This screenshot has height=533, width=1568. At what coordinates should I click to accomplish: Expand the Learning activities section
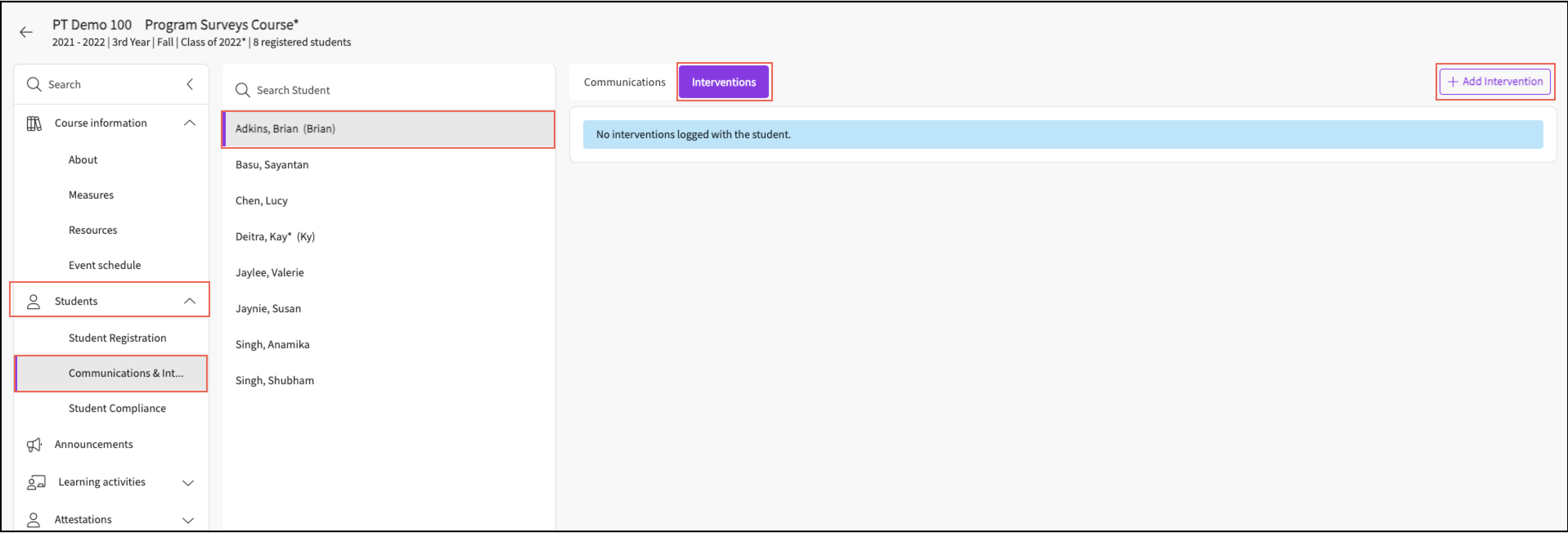188,483
